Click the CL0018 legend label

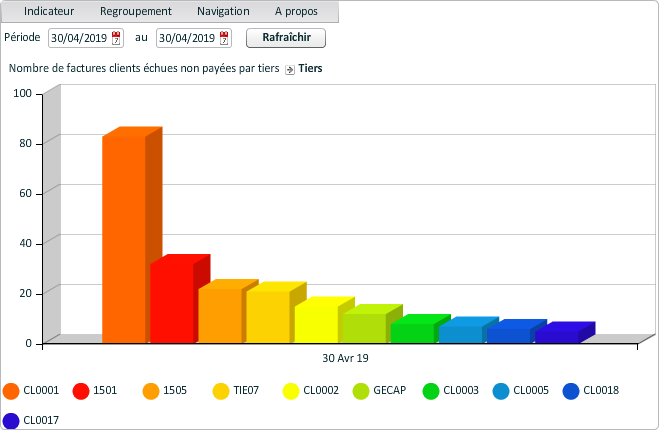[601, 390]
